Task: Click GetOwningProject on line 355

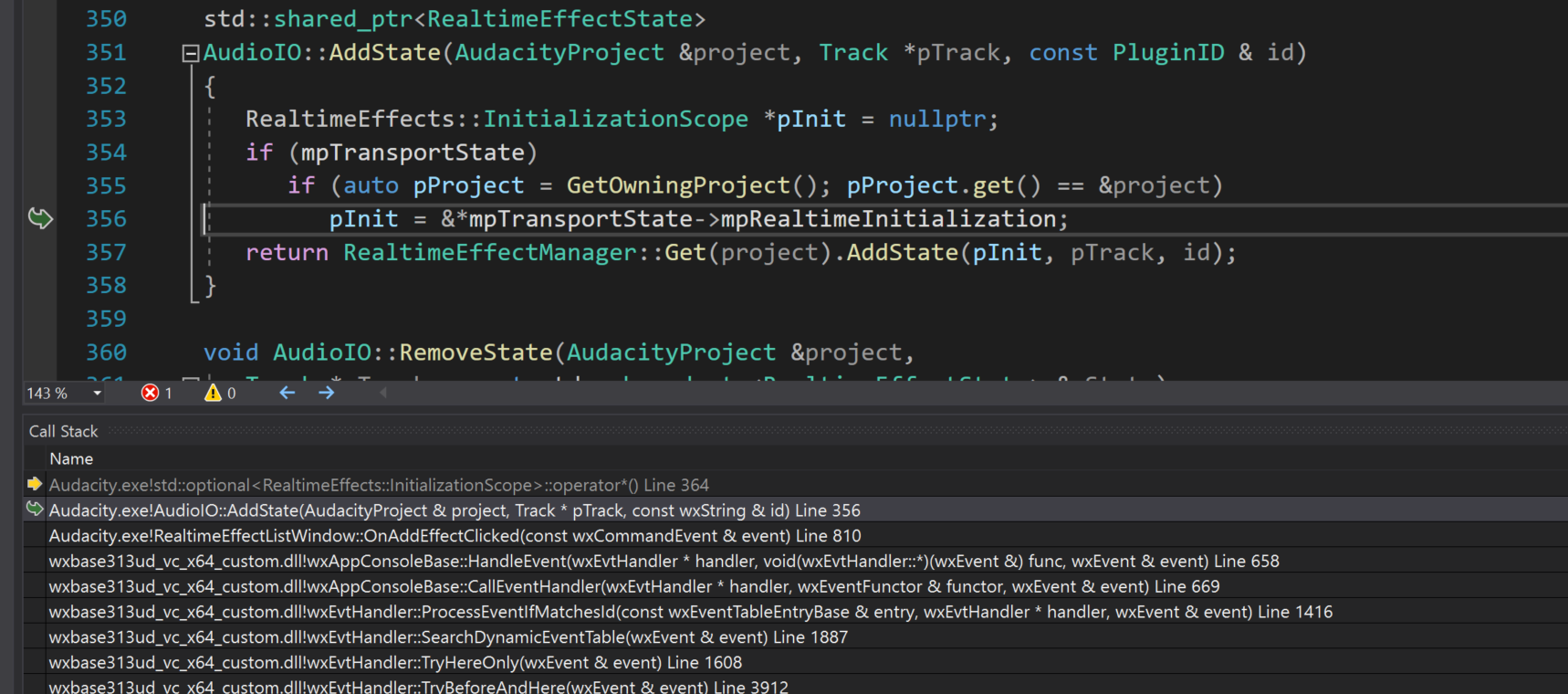Action: 678,185
